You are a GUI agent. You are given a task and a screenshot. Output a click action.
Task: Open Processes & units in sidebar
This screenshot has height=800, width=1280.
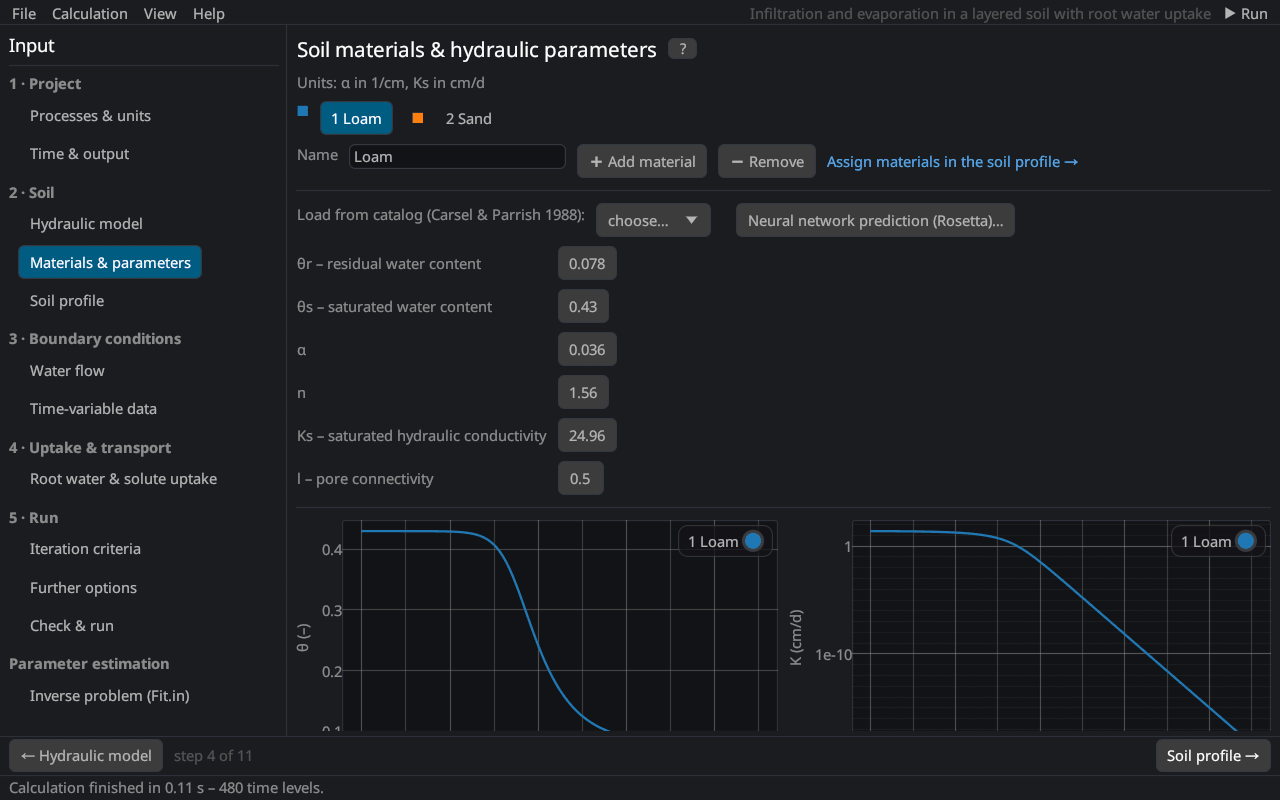90,115
